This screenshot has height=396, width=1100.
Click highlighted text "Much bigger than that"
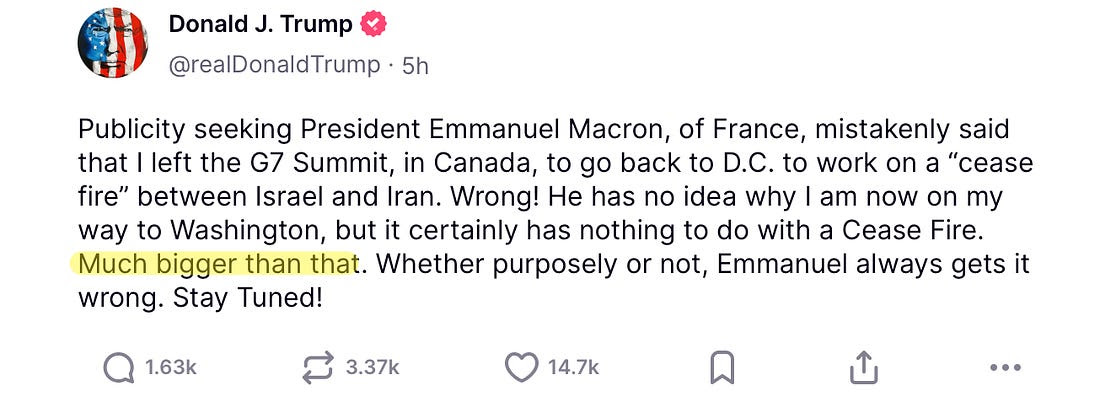click(219, 265)
